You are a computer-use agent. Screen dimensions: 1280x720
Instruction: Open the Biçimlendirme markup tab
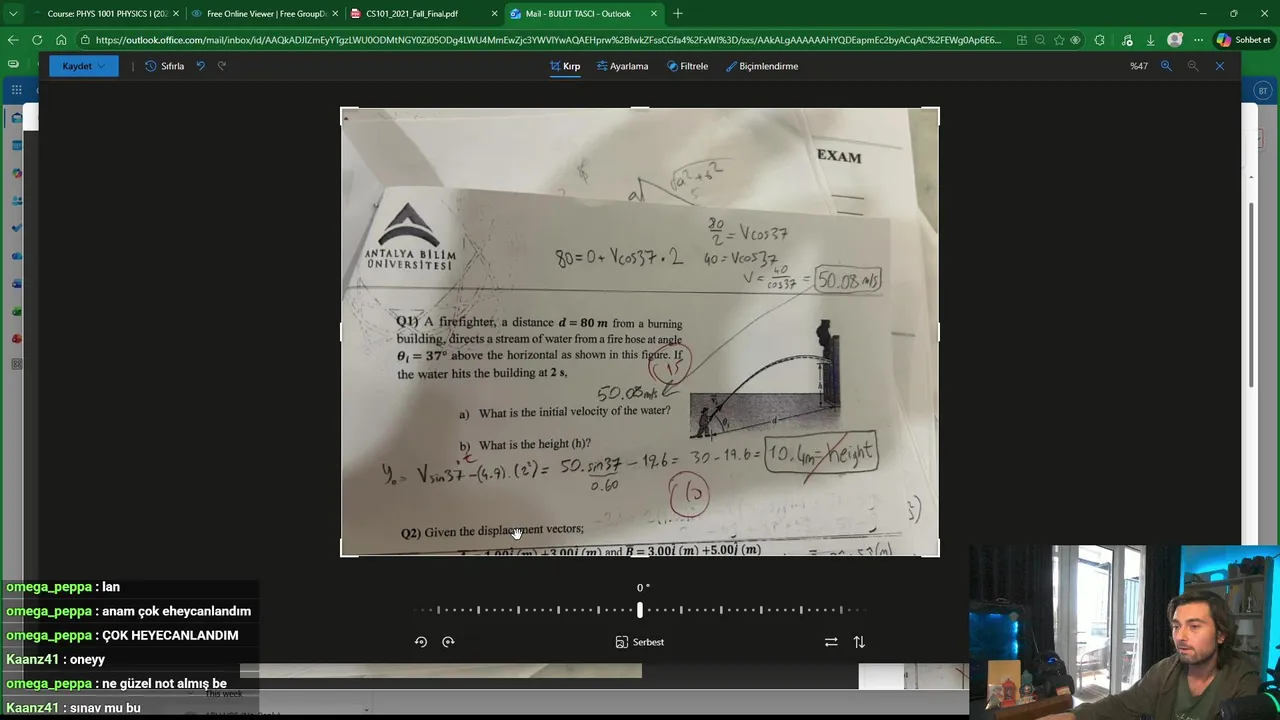[x=761, y=66]
